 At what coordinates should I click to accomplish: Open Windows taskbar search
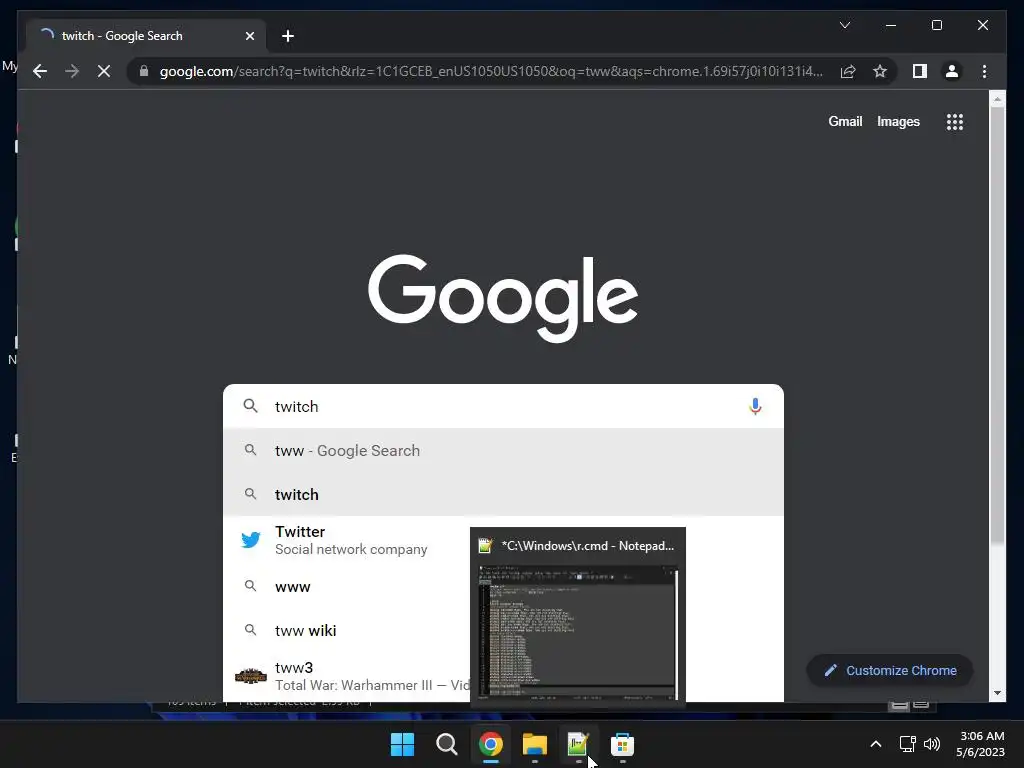(447, 744)
